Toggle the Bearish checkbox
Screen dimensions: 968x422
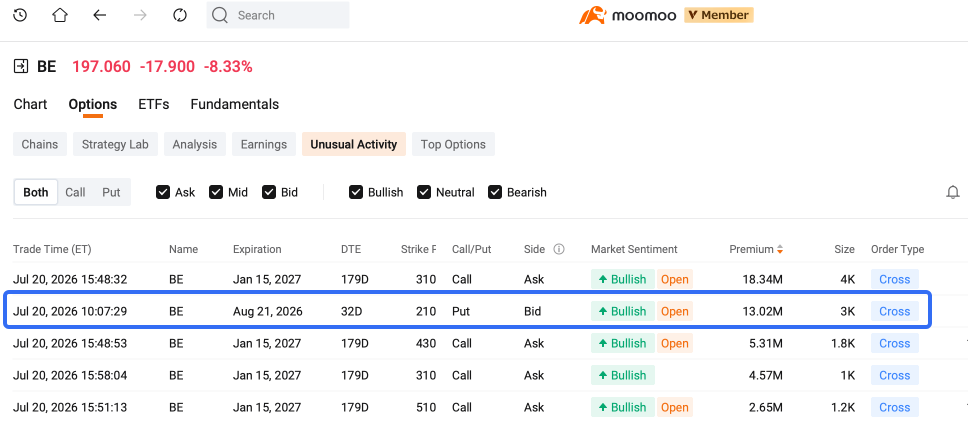tap(494, 192)
